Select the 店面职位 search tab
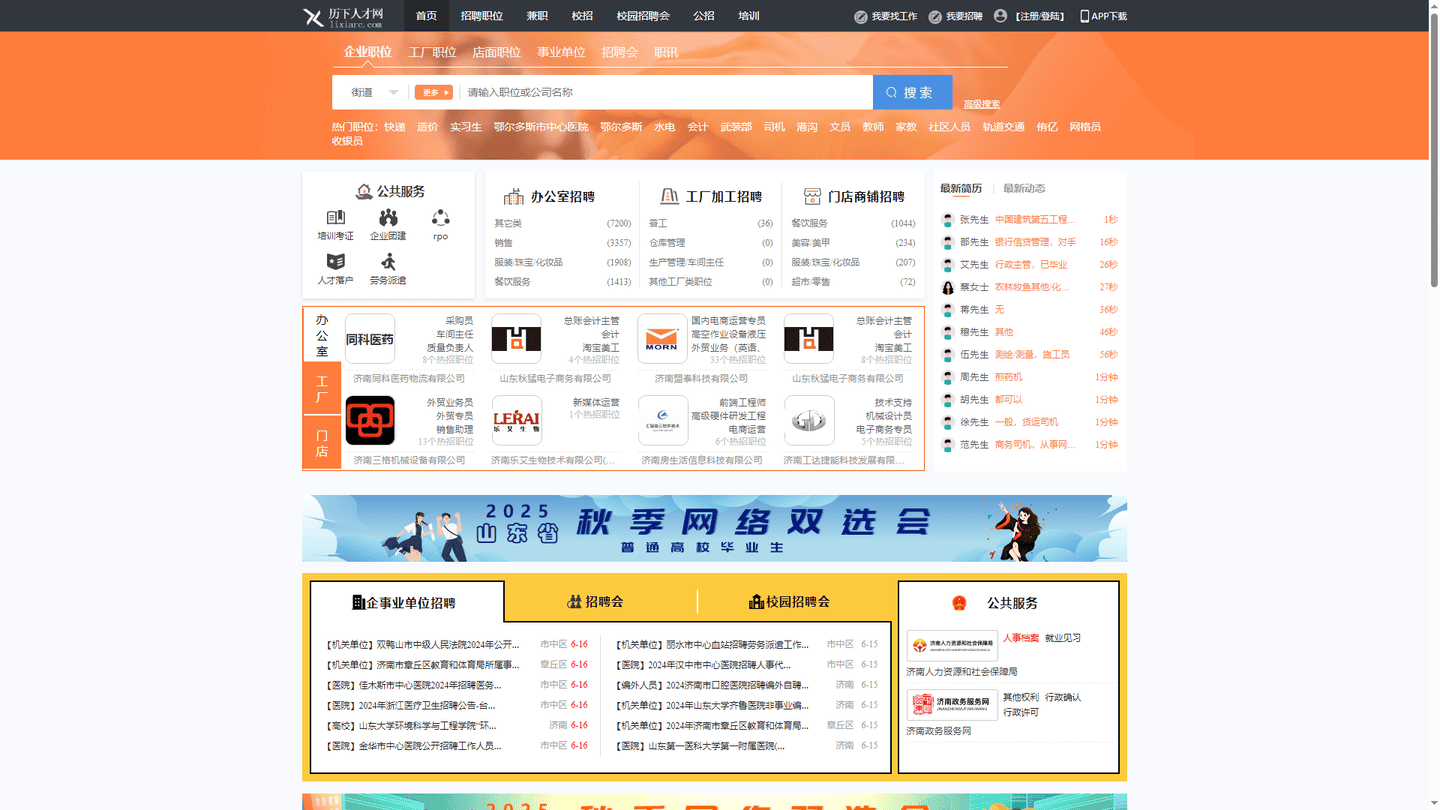The height and width of the screenshot is (810, 1440). [x=497, y=52]
